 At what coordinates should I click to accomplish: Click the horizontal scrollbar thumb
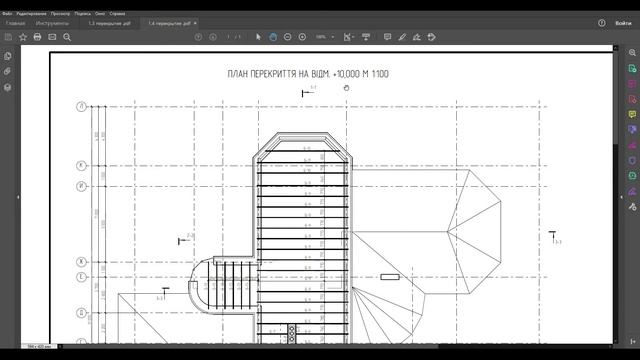[250, 347]
